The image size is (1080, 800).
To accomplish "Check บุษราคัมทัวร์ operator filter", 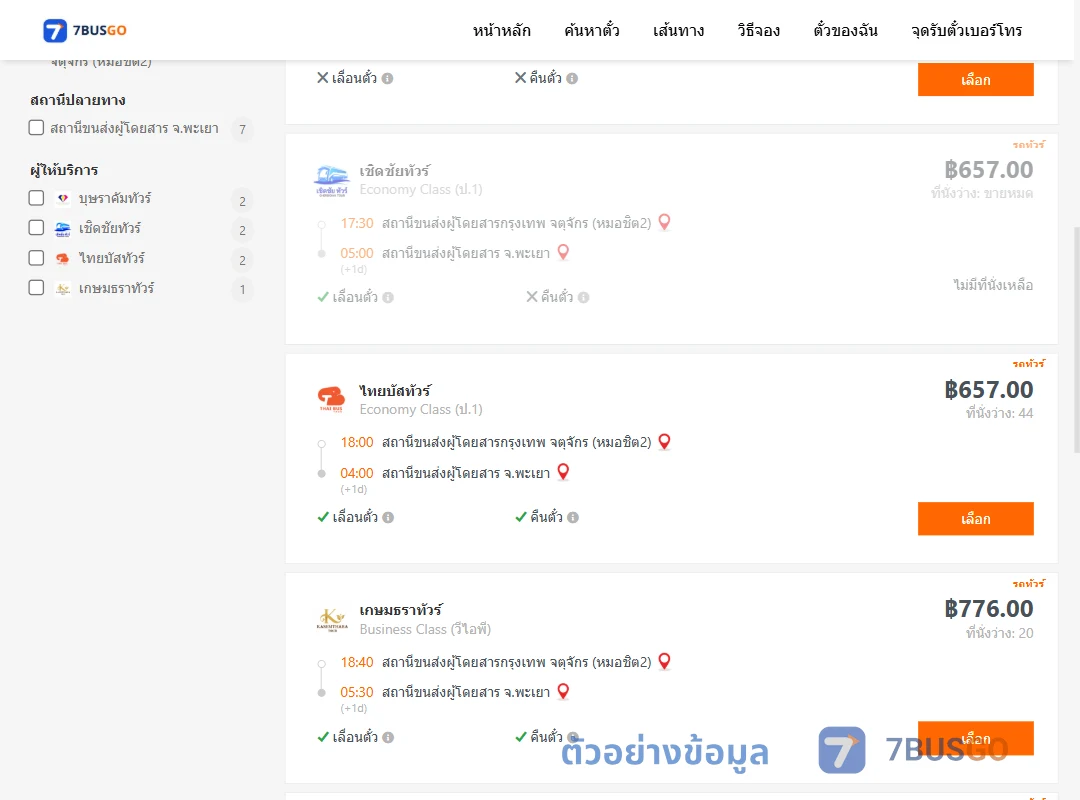I will (x=37, y=198).
